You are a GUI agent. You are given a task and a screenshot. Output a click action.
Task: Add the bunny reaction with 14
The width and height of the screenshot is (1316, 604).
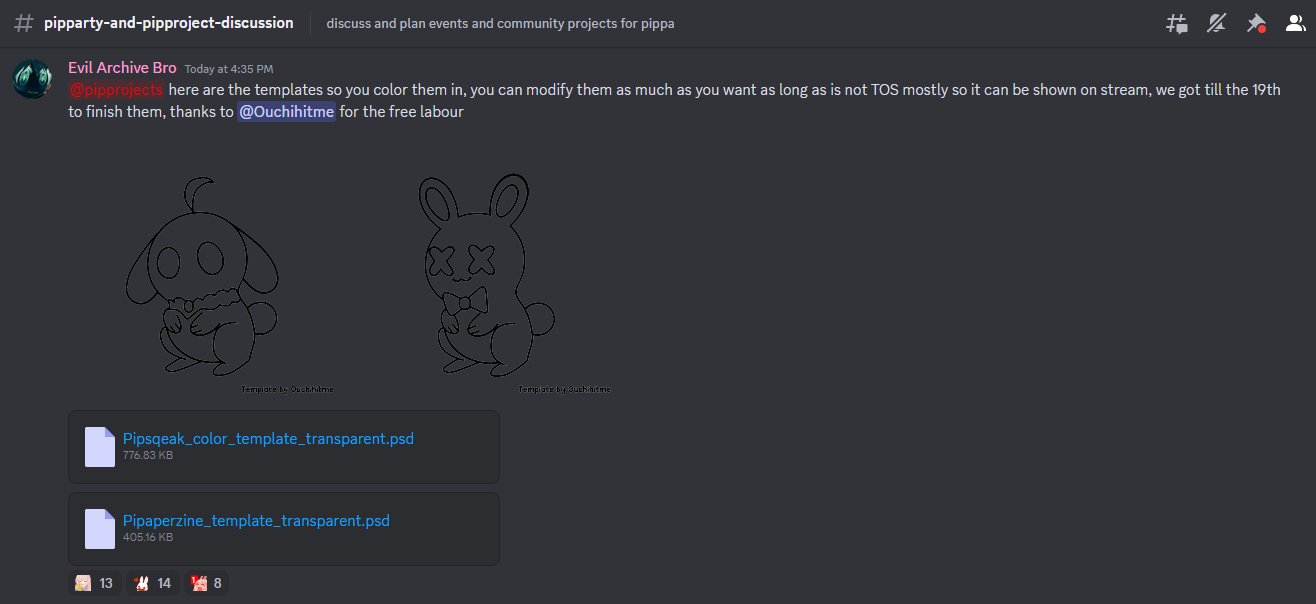[x=153, y=583]
